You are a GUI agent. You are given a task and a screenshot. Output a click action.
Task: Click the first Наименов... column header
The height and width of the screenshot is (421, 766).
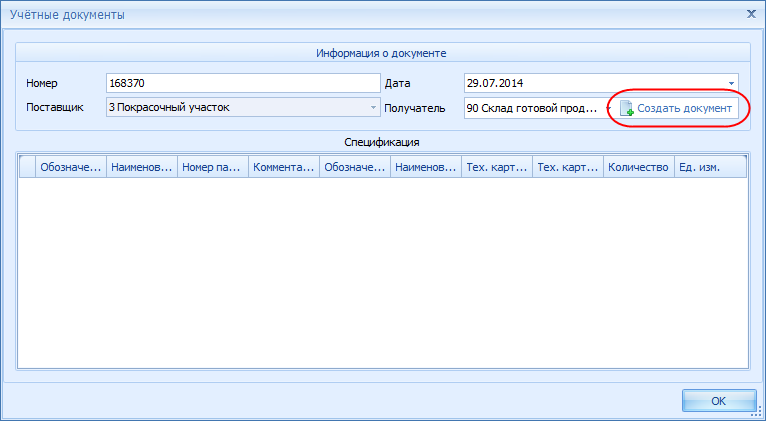coord(142,168)
